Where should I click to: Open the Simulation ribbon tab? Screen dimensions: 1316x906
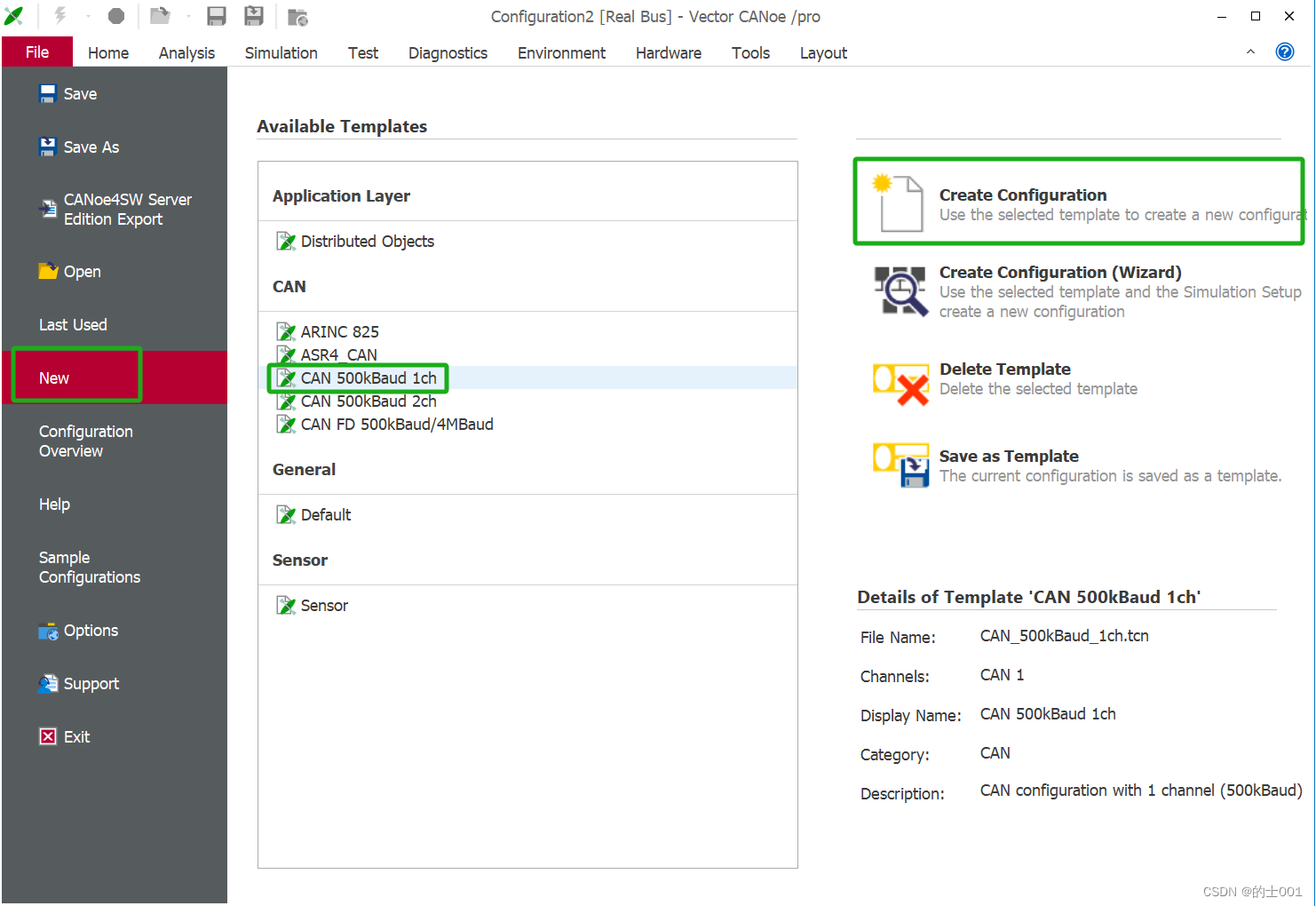(x=281, y=53)
